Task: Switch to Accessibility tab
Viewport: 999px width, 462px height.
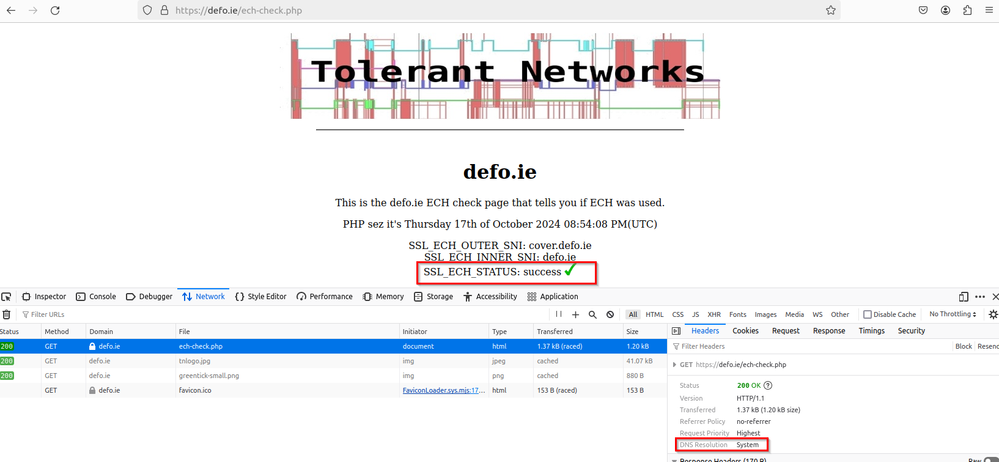Action: click(490, 297)
